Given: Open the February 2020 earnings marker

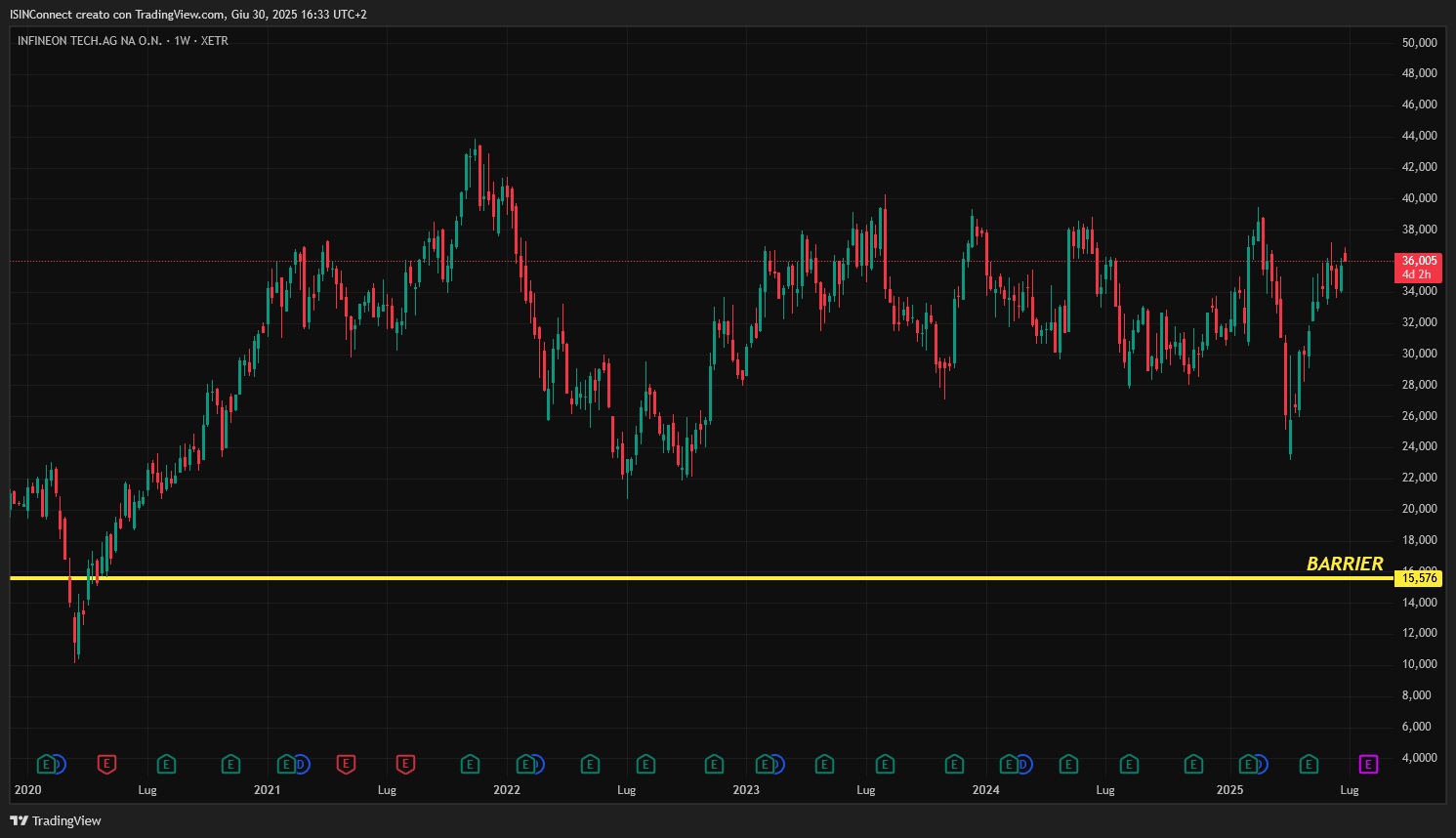Looking at the screenshot, I should click(x=45, y=764).
